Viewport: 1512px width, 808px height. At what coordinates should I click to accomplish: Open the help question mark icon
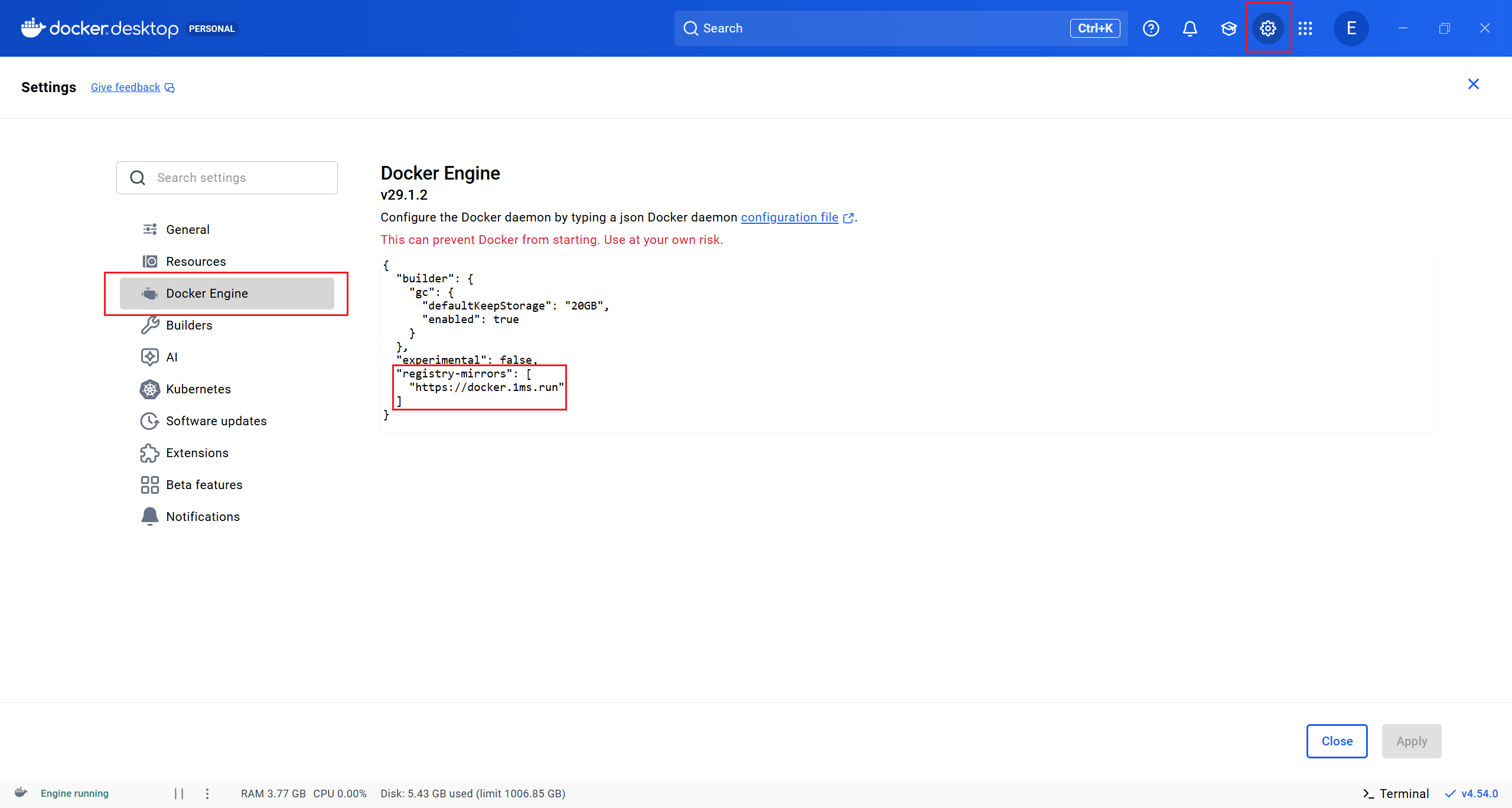point(1151,28)
